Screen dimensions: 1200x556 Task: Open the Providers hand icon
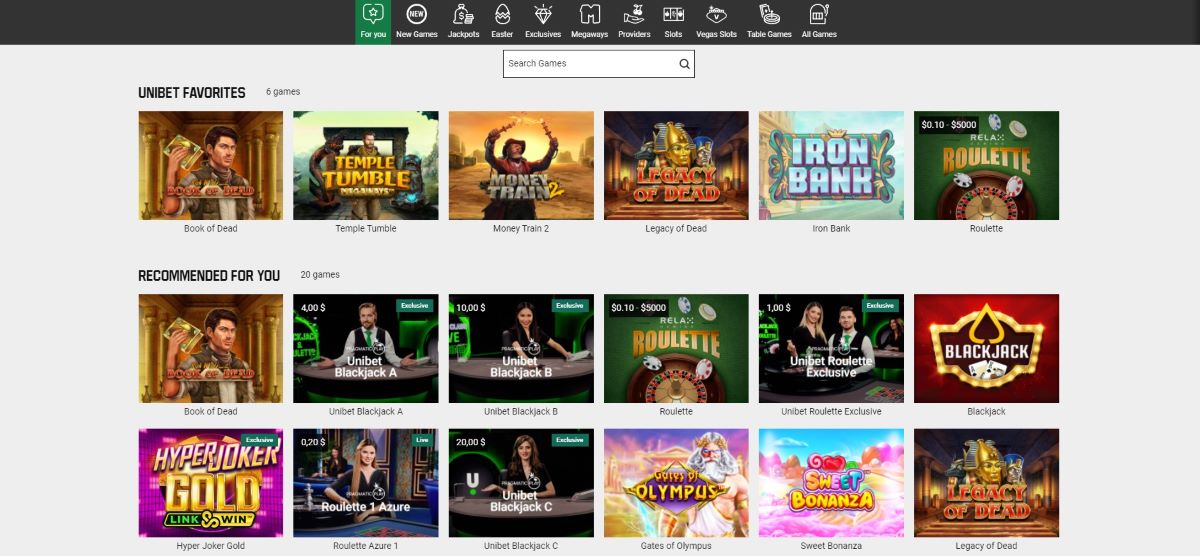click(x=634, y=14)
